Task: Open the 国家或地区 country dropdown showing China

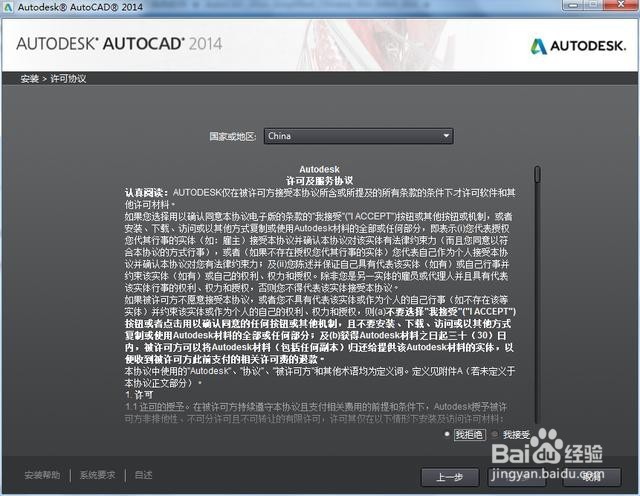Action: click(x=358, y=136)
